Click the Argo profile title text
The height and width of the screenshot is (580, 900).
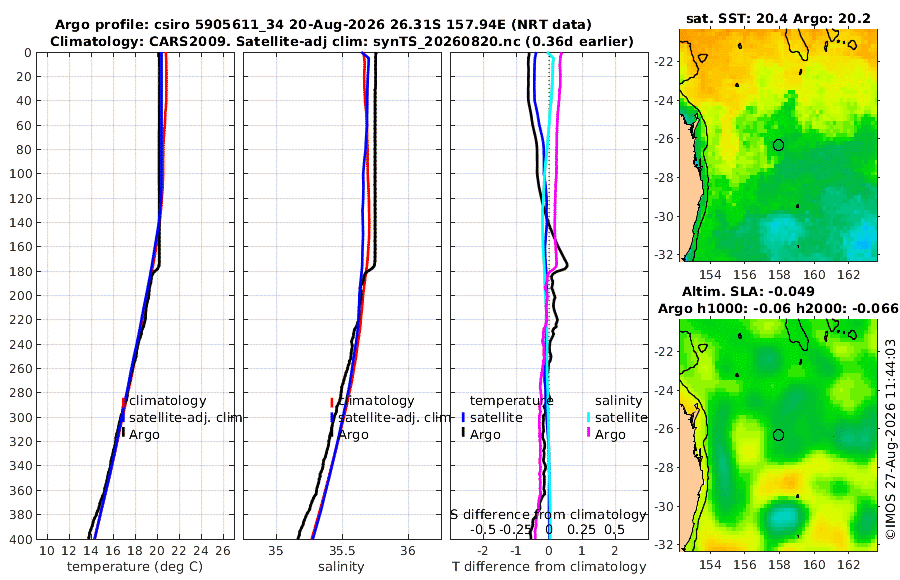(x=323, y=25)
